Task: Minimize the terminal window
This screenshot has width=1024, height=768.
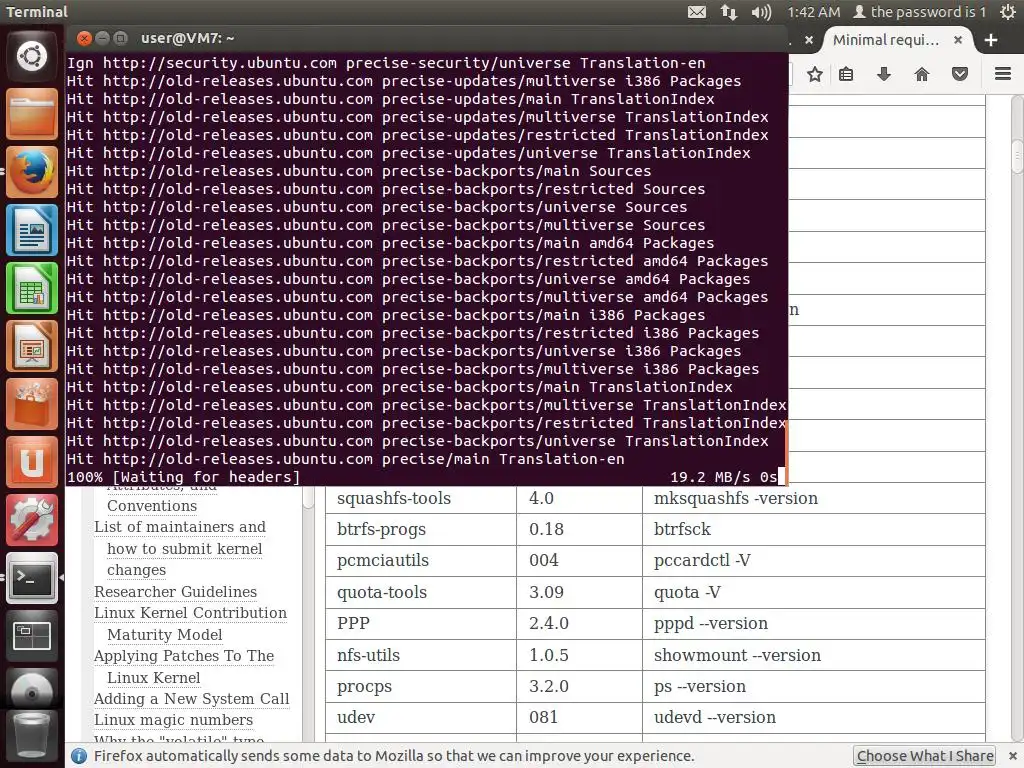Action: (x=103, y=38)
